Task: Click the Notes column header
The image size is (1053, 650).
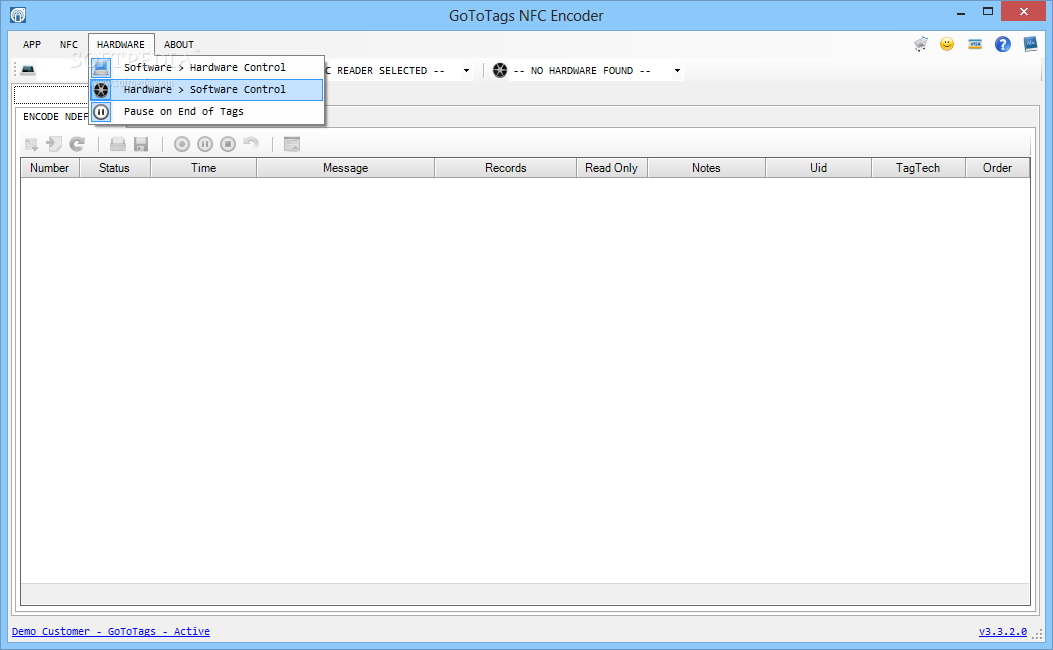Action: [x=706, y=168]
